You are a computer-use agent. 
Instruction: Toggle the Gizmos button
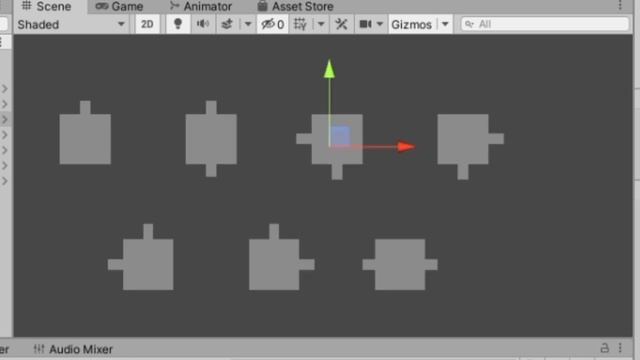[411, 24]
